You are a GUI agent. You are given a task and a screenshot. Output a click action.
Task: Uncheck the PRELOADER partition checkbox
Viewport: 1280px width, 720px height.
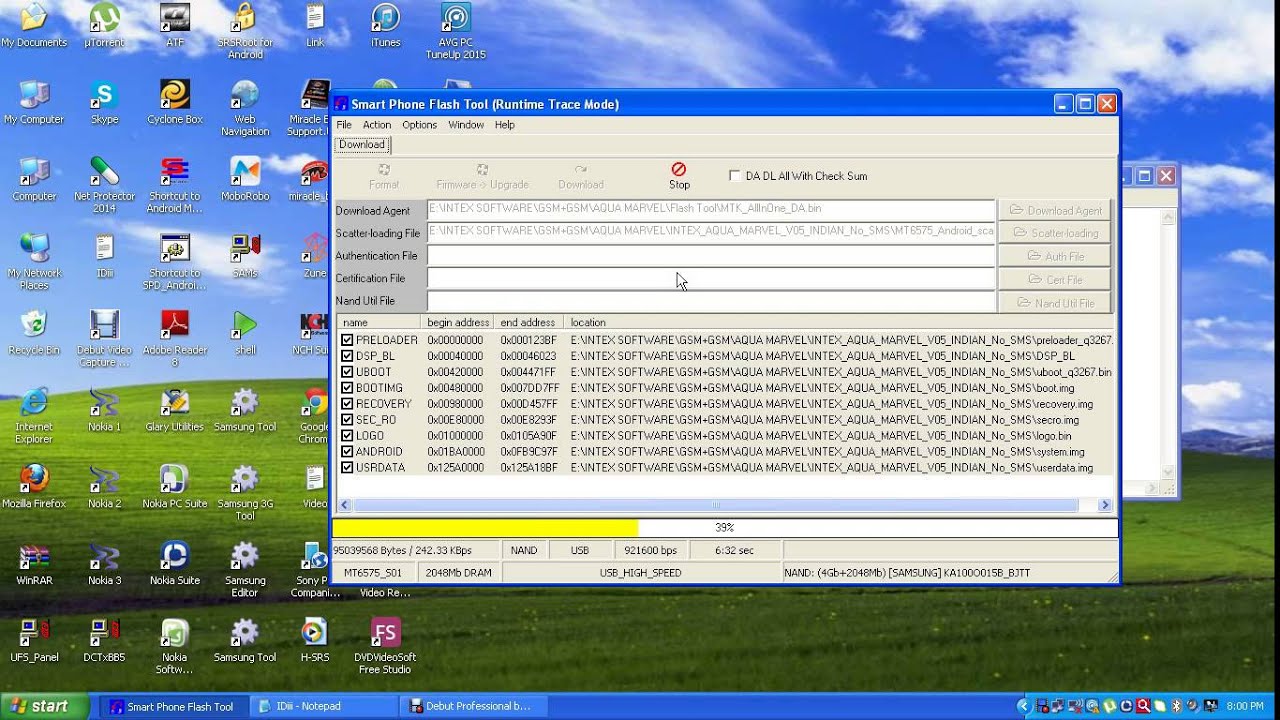347,340
